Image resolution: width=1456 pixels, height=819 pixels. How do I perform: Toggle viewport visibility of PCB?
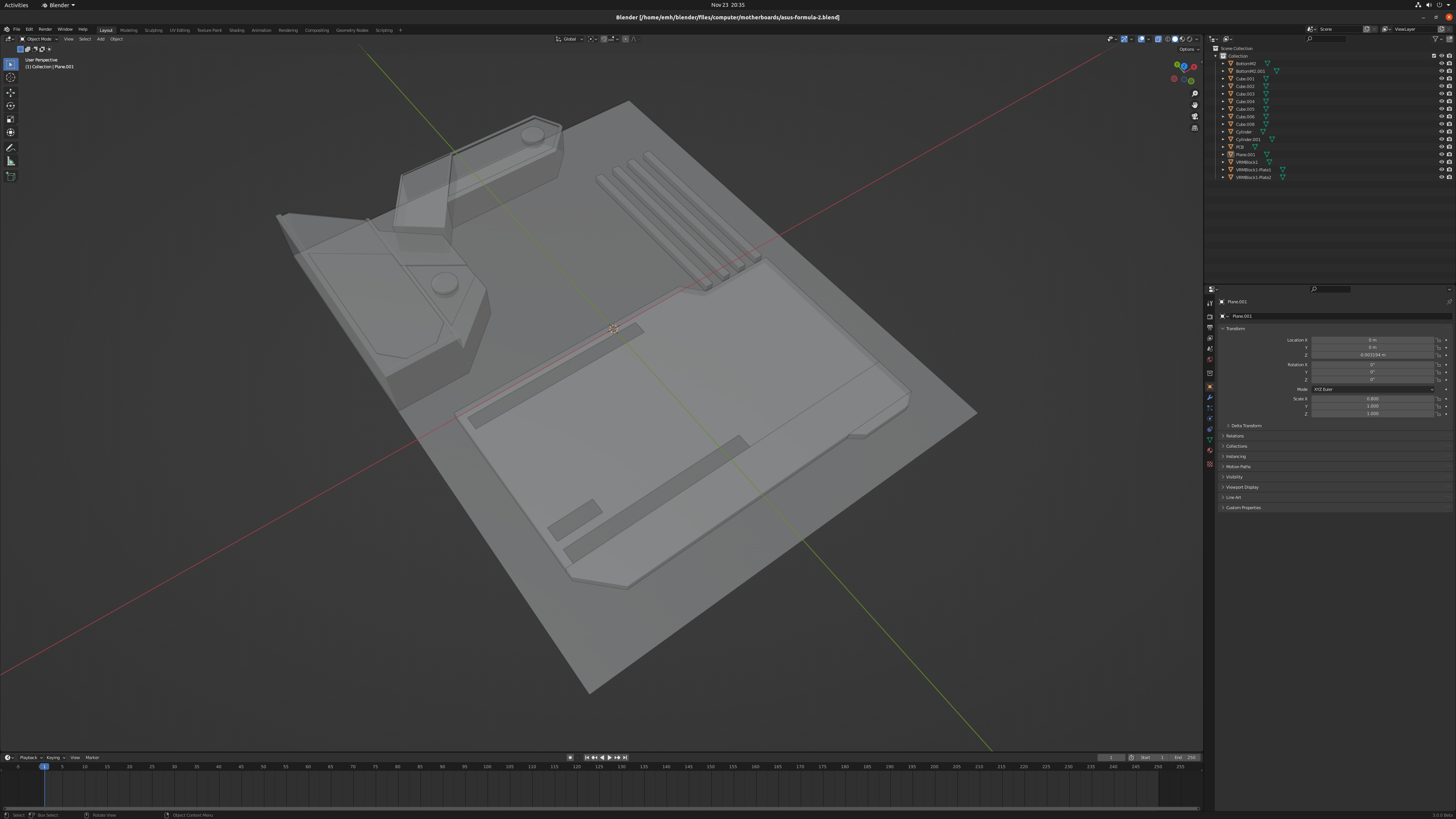click(x=1441, y=147)
